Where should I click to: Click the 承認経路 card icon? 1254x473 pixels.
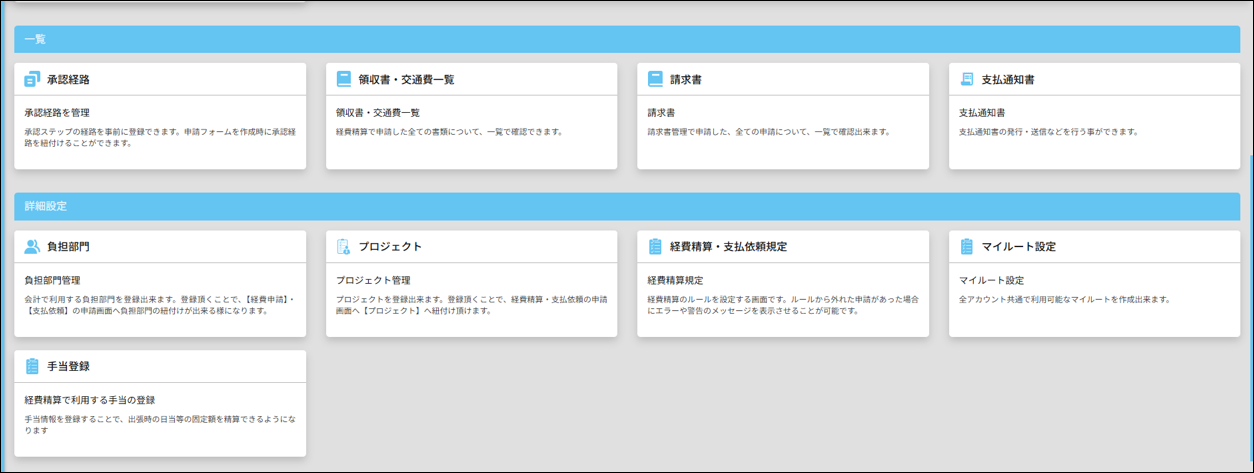pyautogui.click(x=32, y=79)
